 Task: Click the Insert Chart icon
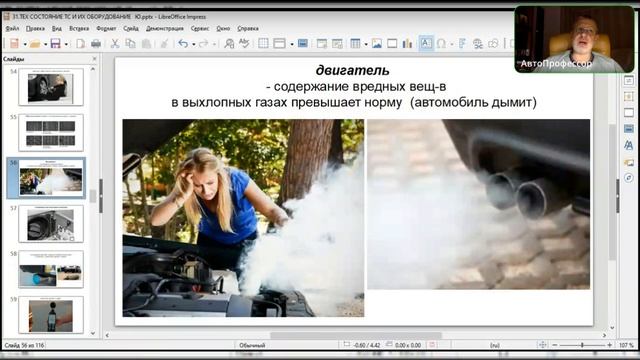(407, 43)
